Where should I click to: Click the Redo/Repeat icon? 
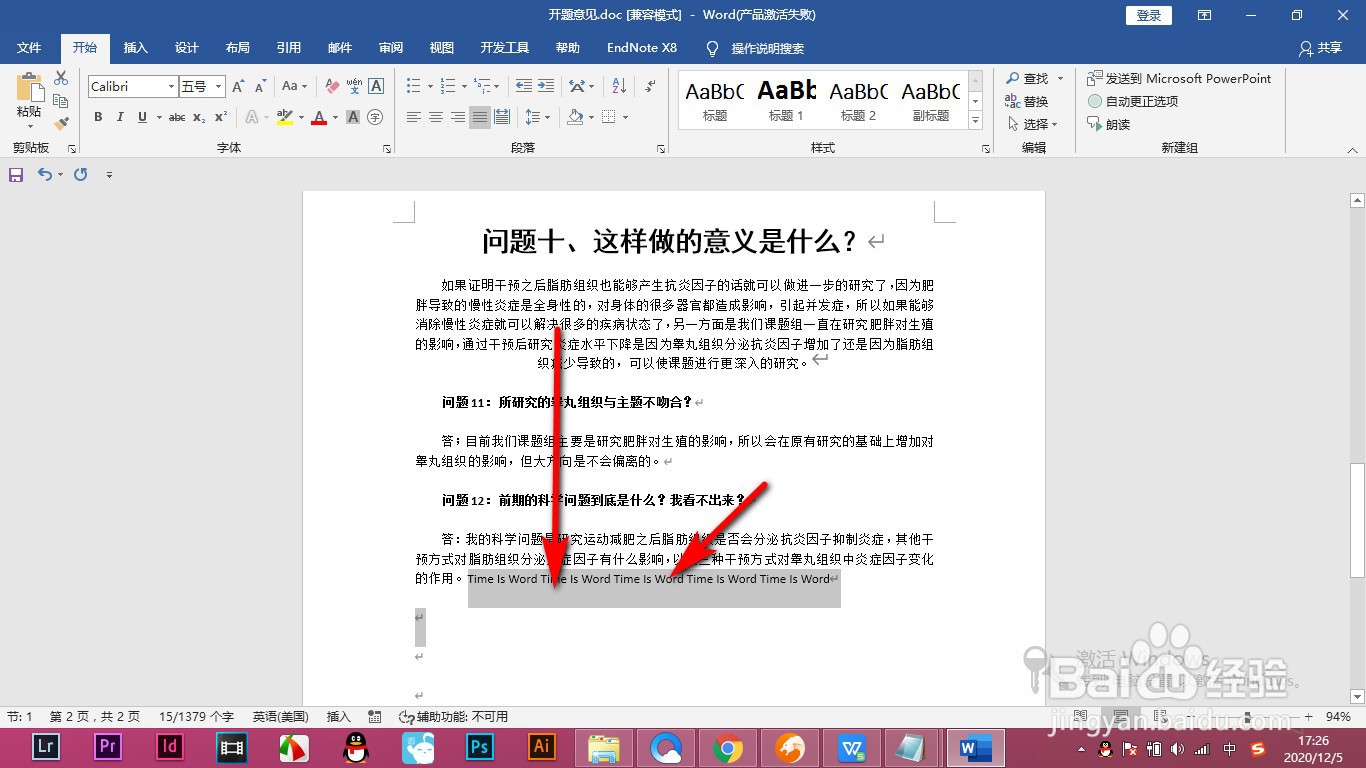point(81,174)
